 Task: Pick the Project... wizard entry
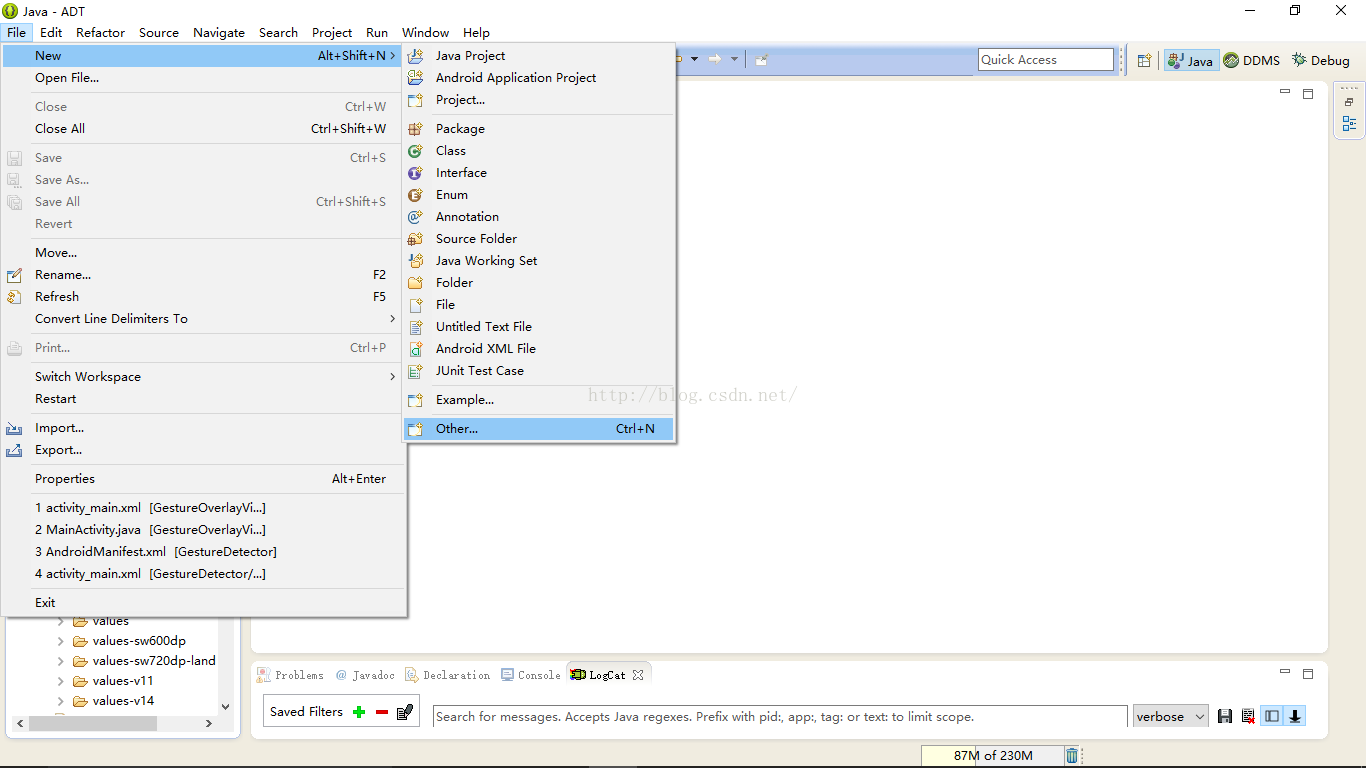click(539, 100)
